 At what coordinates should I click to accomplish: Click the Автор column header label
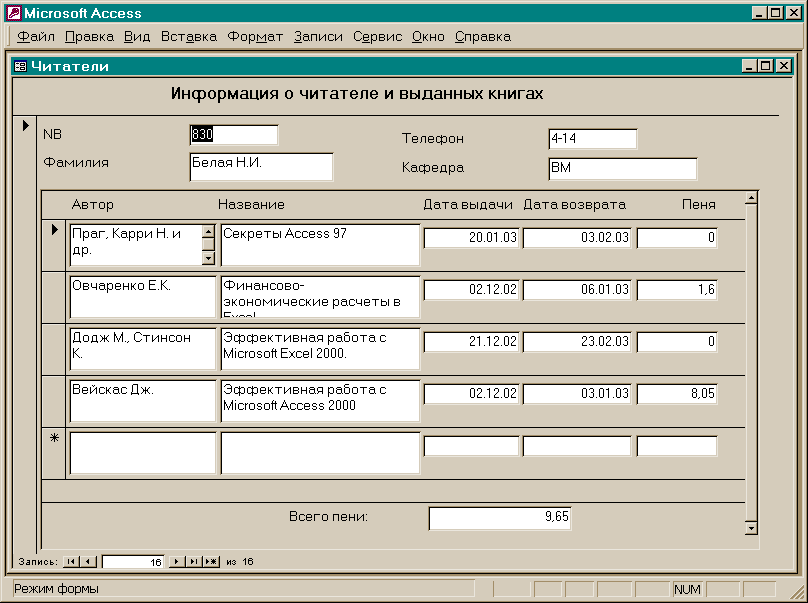(x=93, y=205)
